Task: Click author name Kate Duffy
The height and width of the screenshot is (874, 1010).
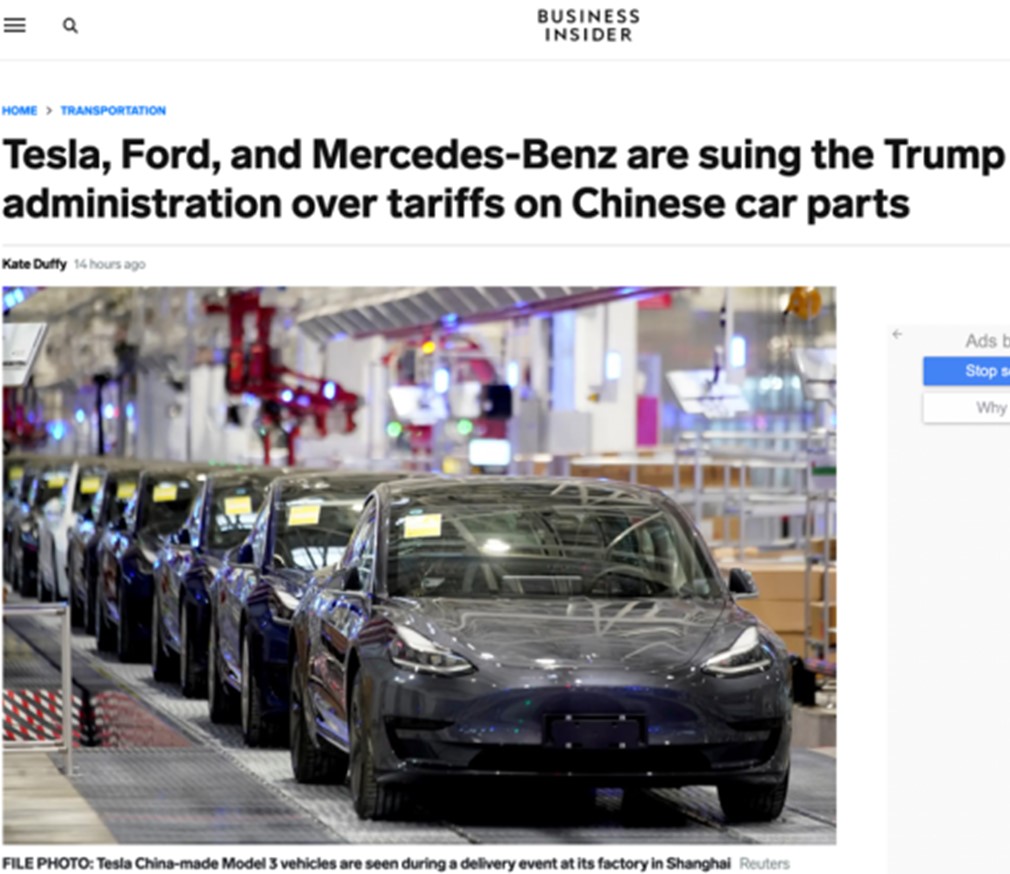Action: [34, 264]
